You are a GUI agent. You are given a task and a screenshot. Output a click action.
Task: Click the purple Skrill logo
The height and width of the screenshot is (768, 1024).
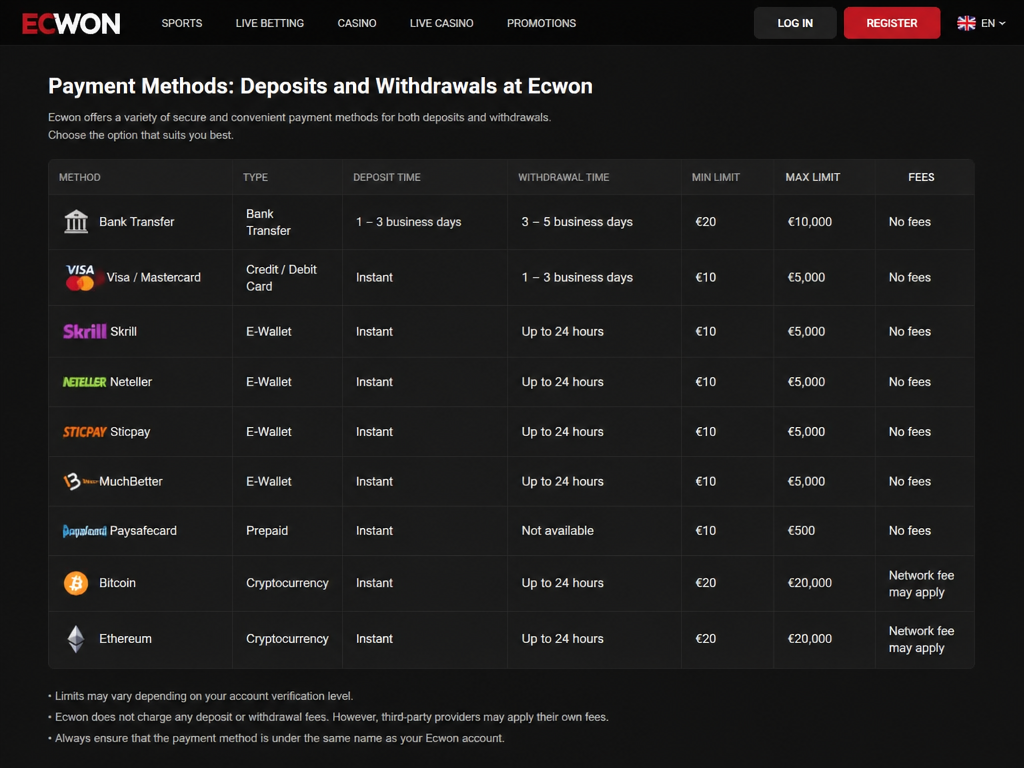(x=84, y=331)
